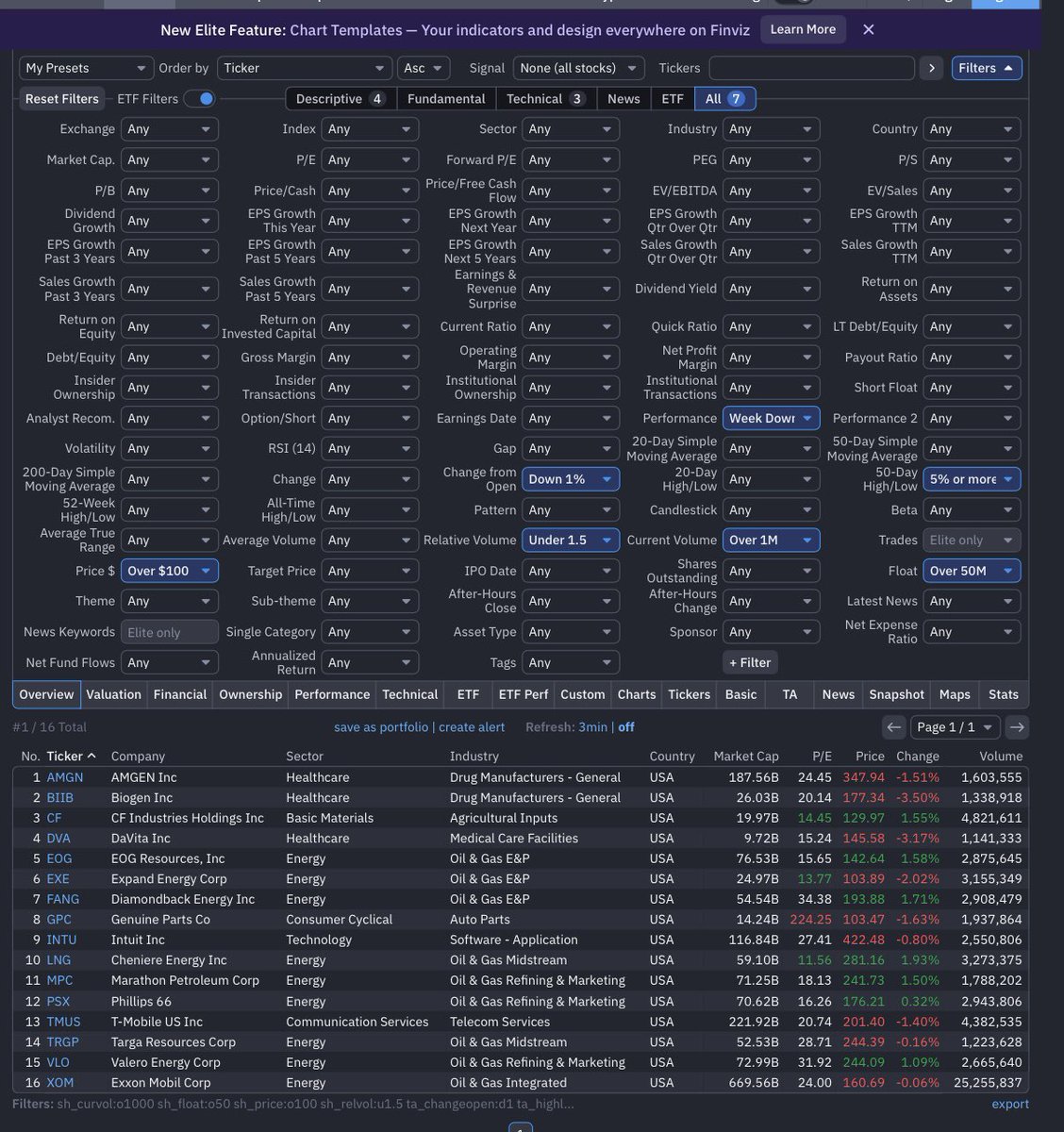The height and width of the screenshot is (1132, 1064).
Task: Click the arrow button beside Tickers field
Action: pos(932,68)
